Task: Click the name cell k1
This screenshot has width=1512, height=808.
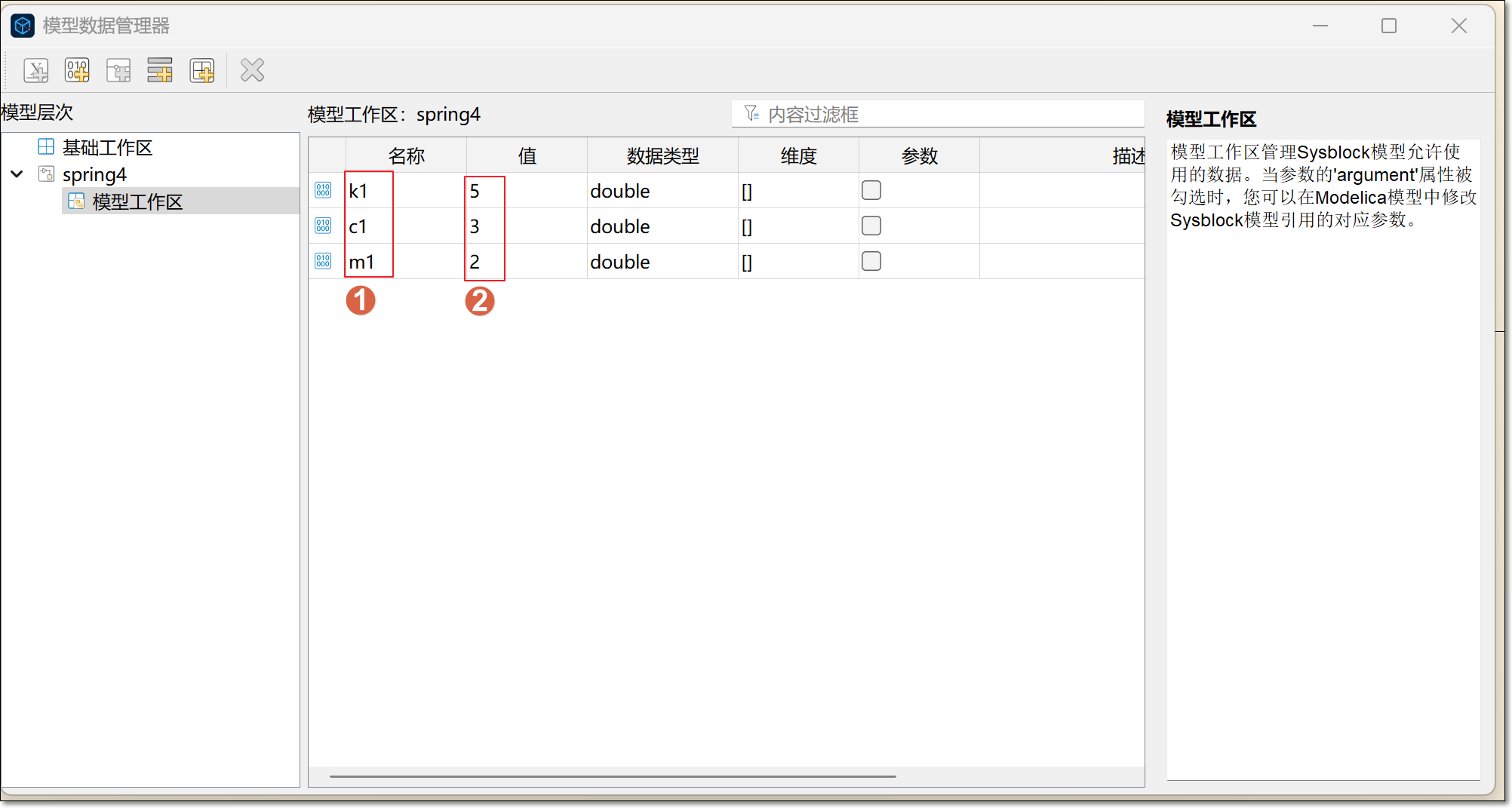Action: (x=406, y=190)
